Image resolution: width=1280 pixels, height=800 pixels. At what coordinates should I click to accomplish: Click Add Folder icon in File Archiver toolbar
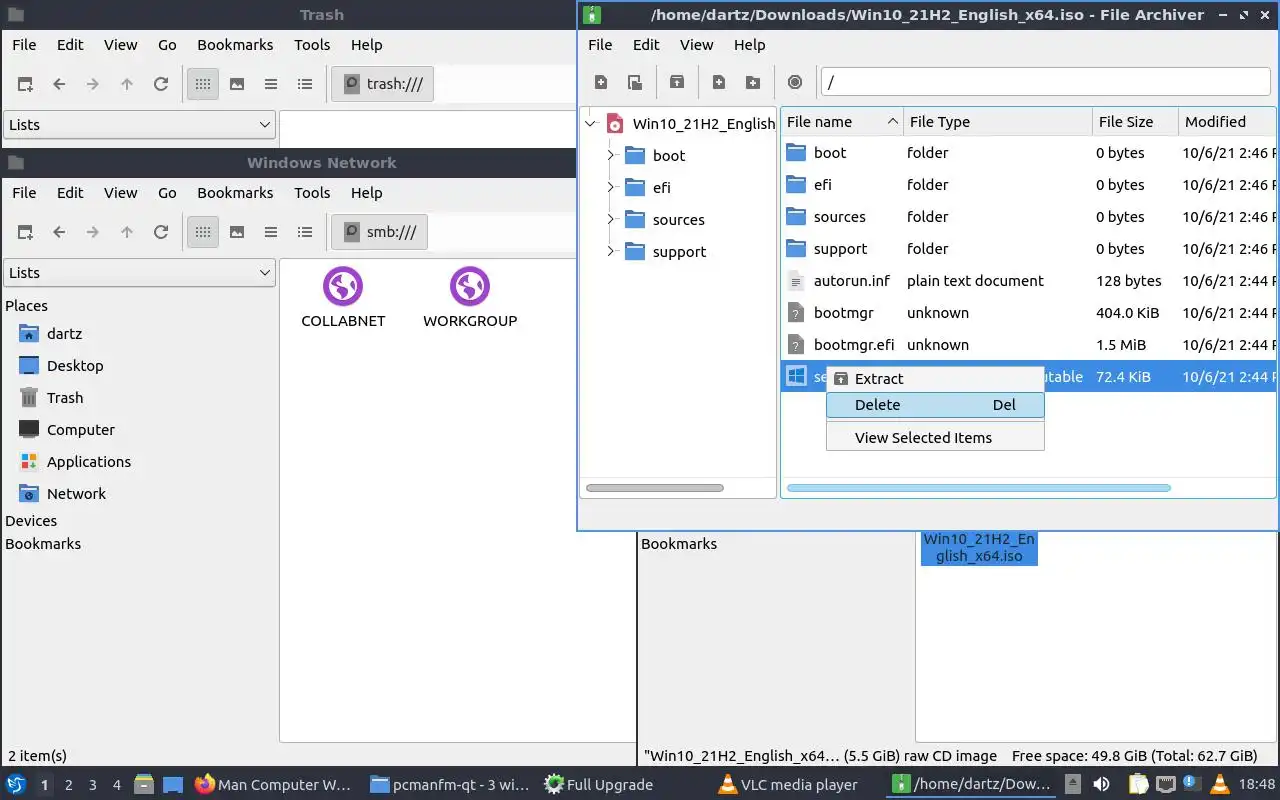pyautogui.click(x=753, y=83)
